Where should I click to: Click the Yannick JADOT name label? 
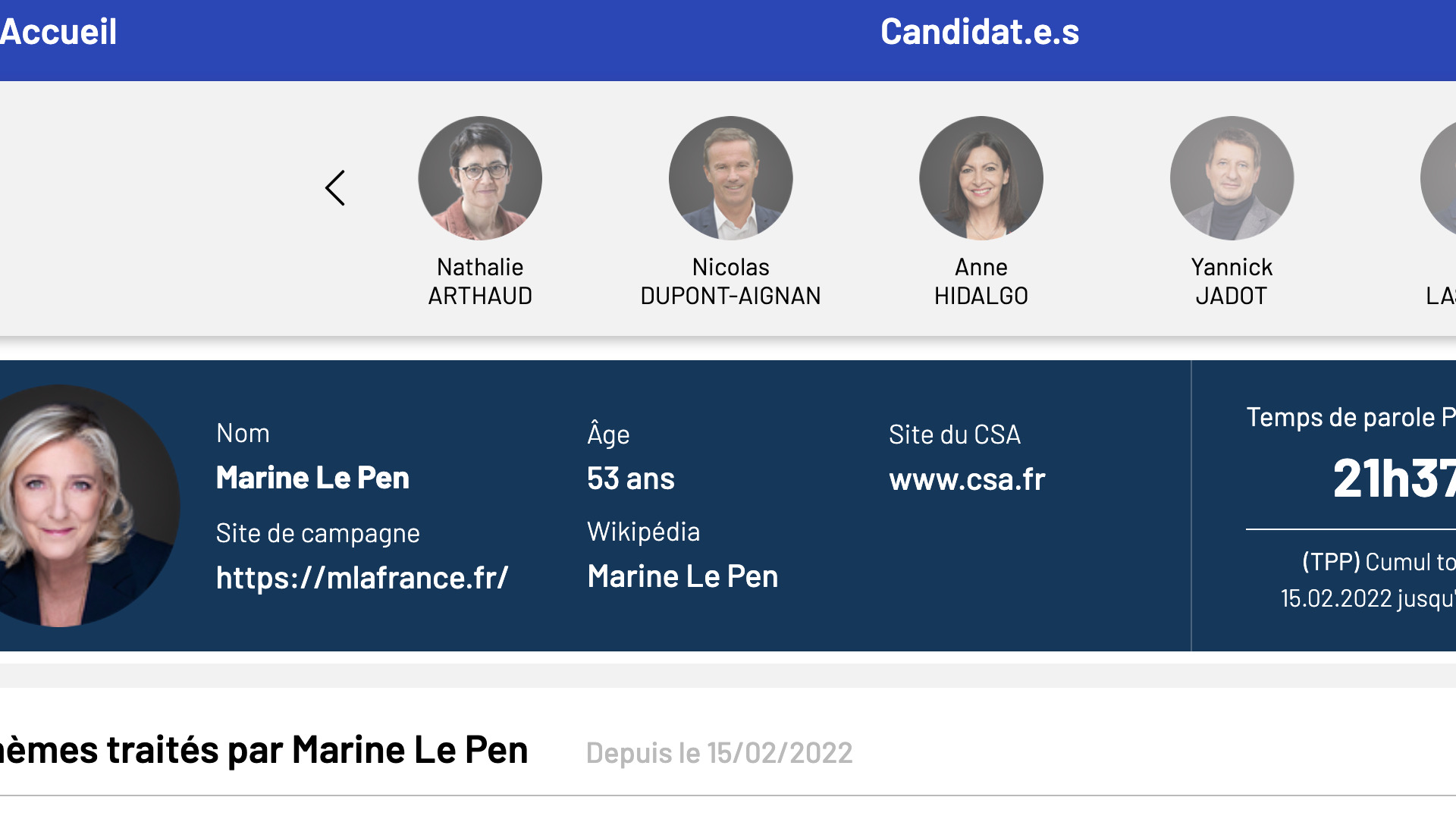point(1232,281)
